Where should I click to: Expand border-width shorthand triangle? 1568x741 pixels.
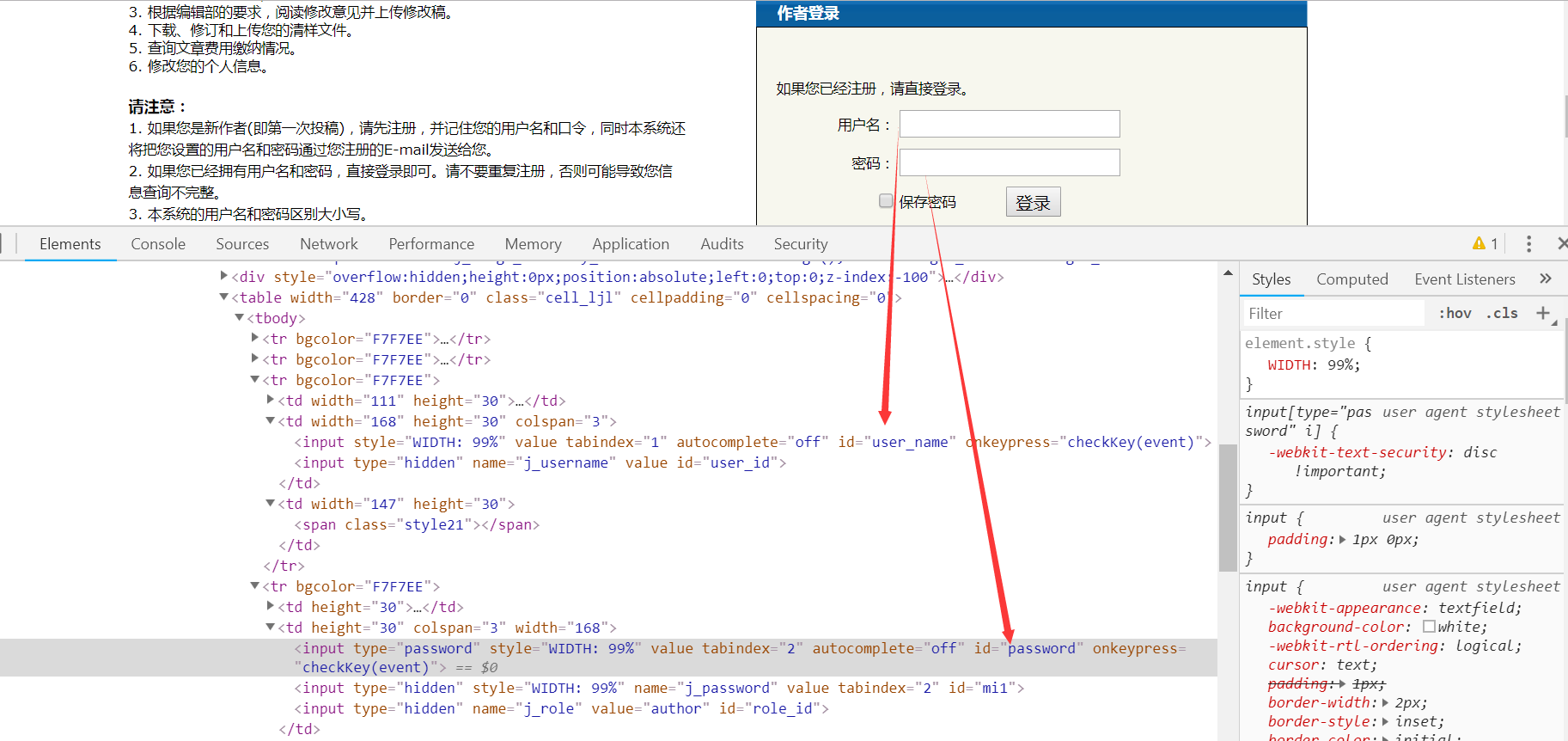(x=1385, y=703)
